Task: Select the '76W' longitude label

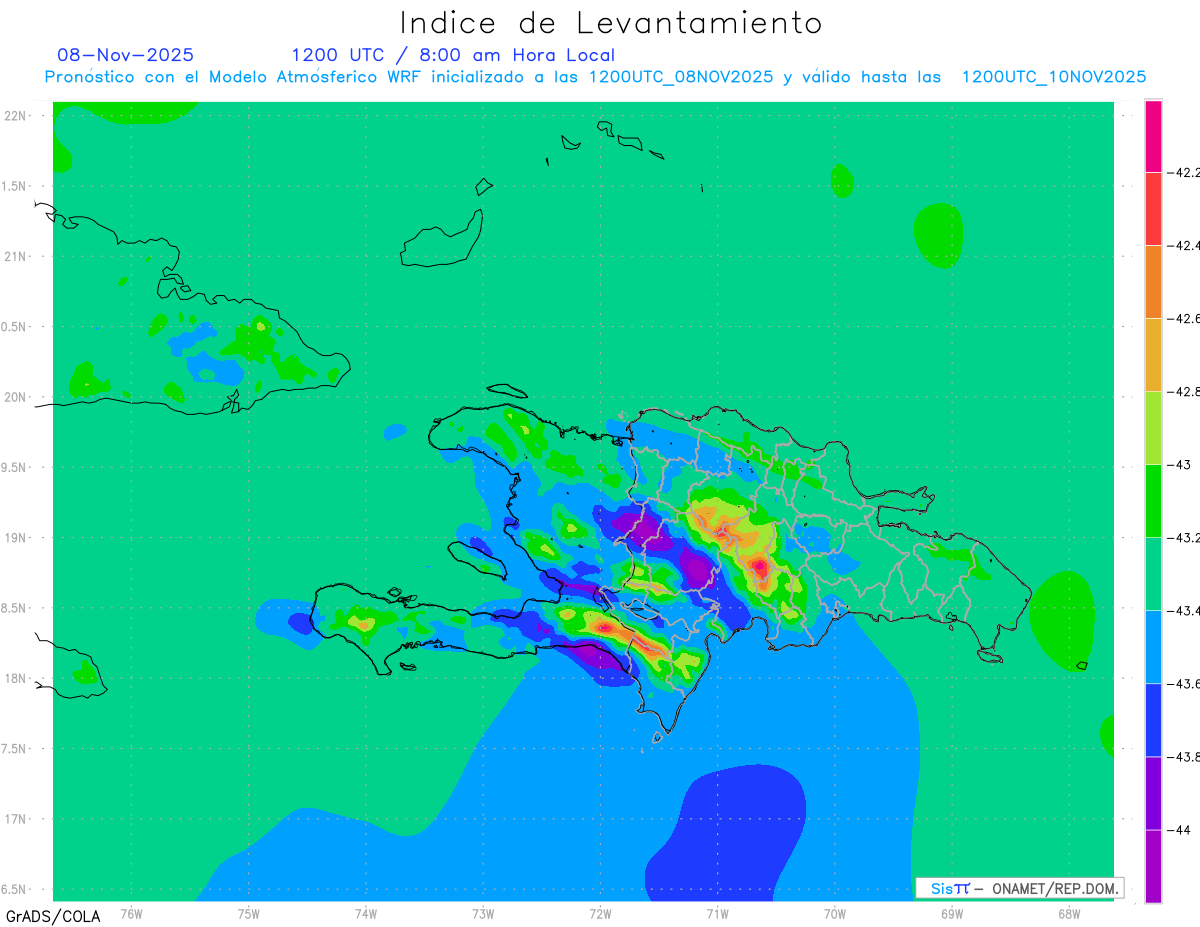Action: point(131,913)
